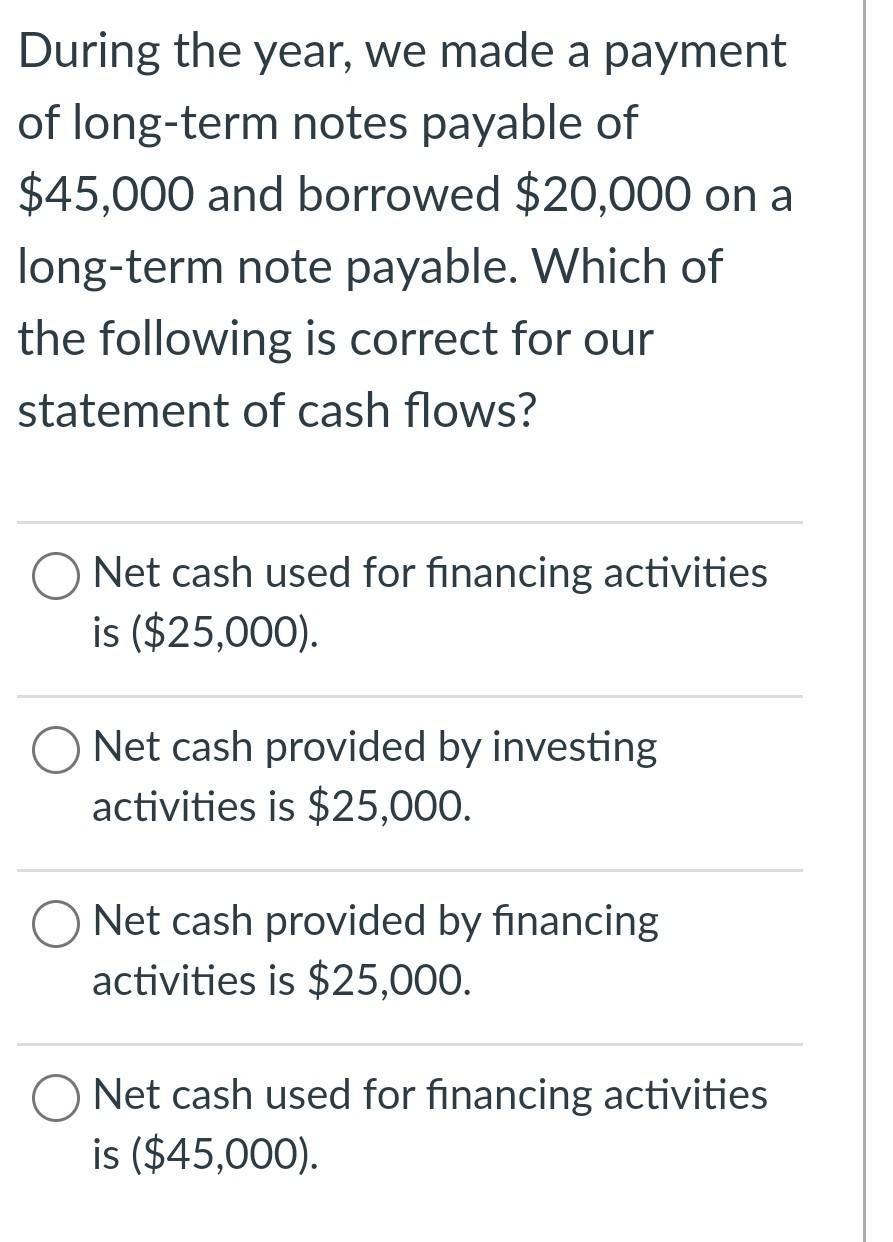Click the phrase "Net cash provided by investing"
The width and height of the screenshot is (893, 1242).
[373, 747]
